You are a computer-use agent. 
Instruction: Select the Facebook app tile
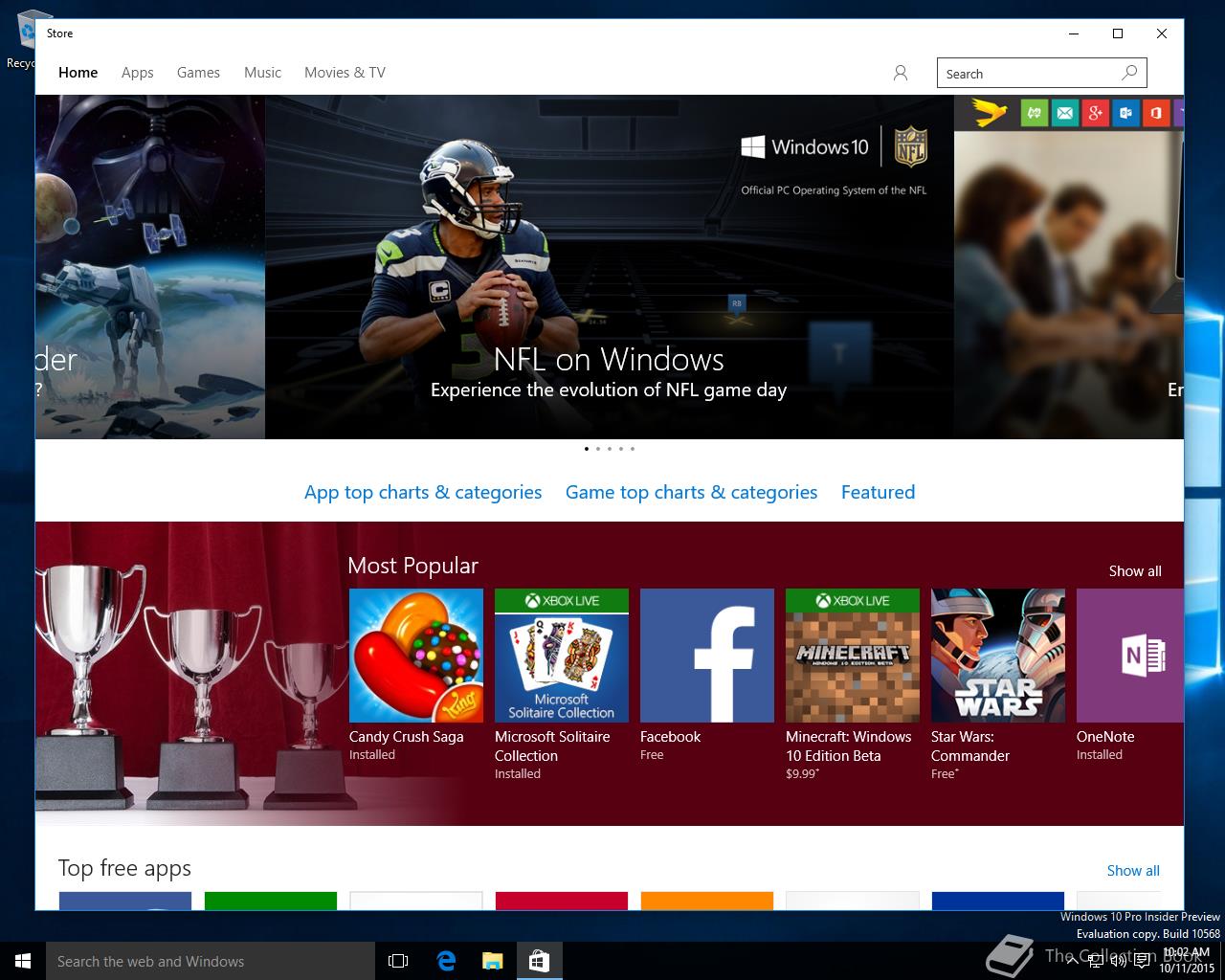tap(707, 656)
